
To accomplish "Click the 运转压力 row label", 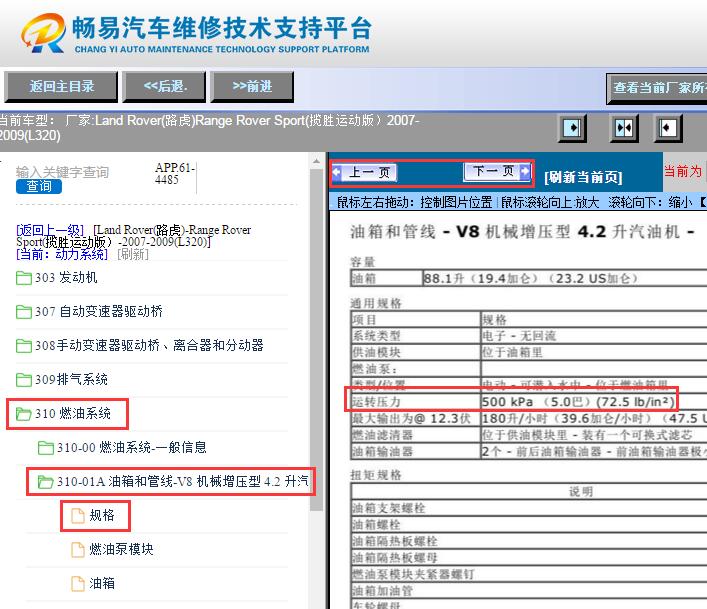I will point(376,402).
